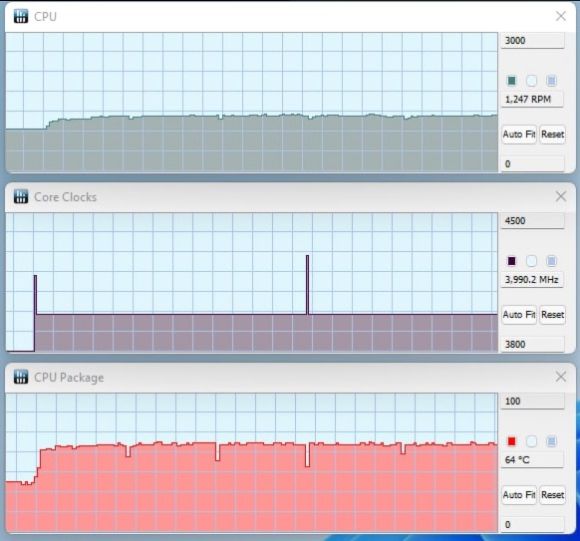Viewport: 580px width, 541px height.
Task: Click Auto Fit in the CPU Package graph
Action: 519,495
